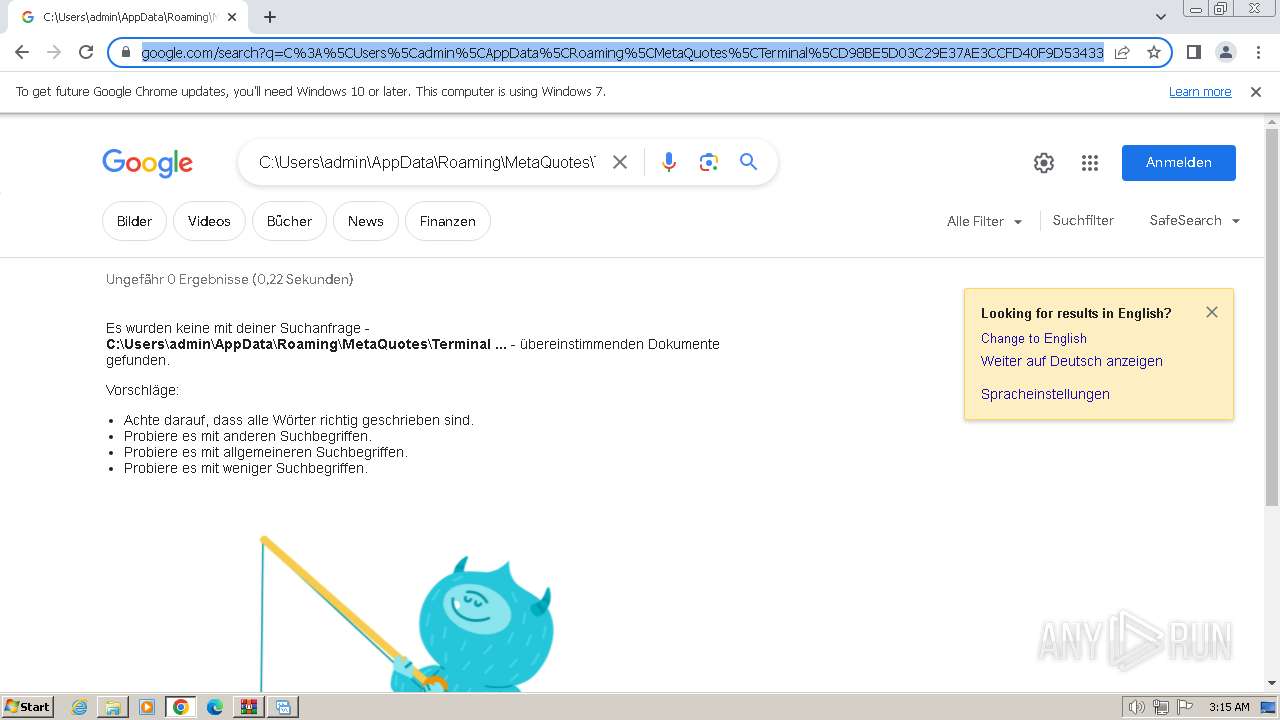Open Google quick settings gear
The height and width of the screenshot is (720, 1280).
click(x=1044, y=163)
